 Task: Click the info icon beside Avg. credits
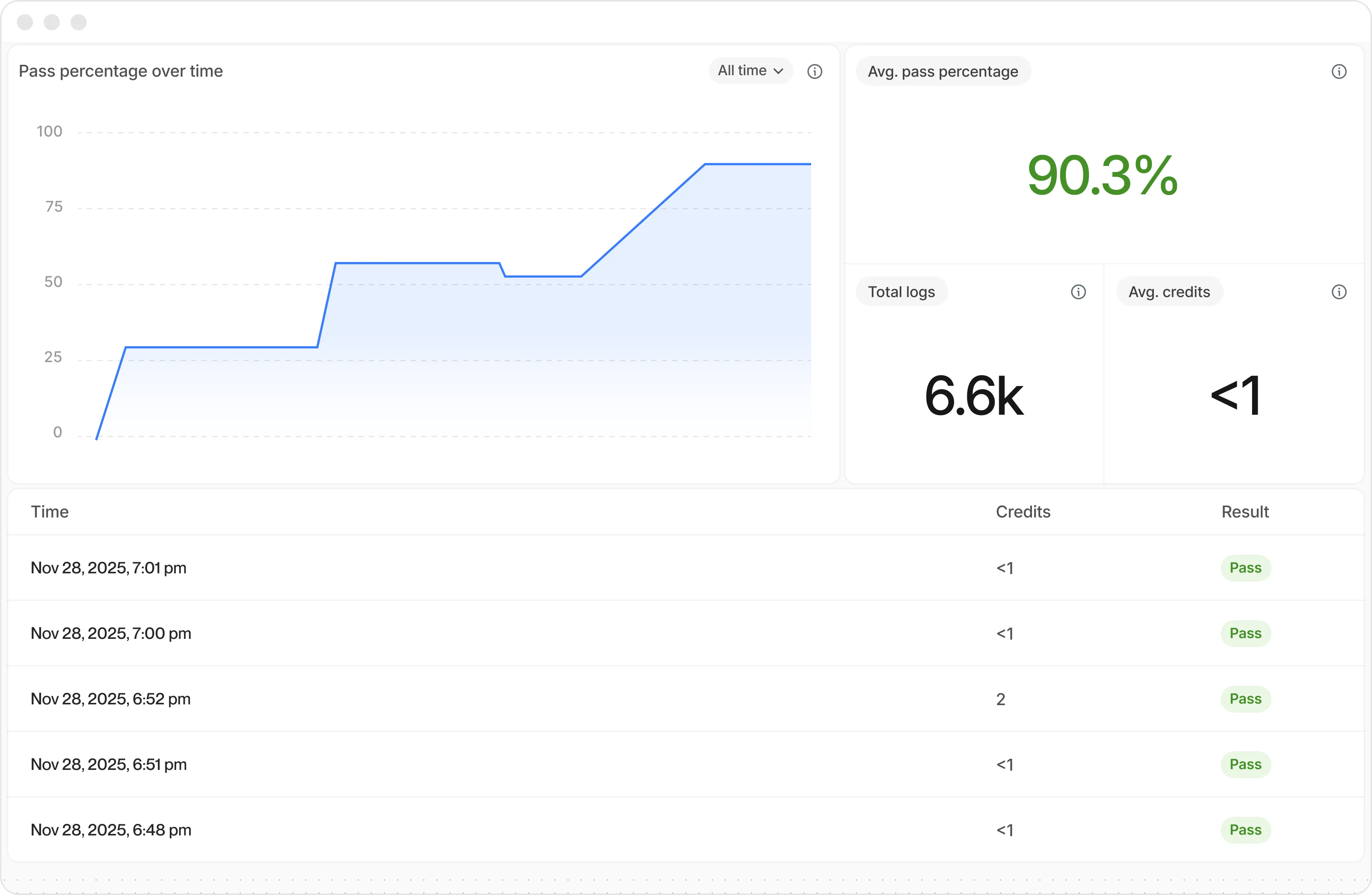tap(1340, 292)
